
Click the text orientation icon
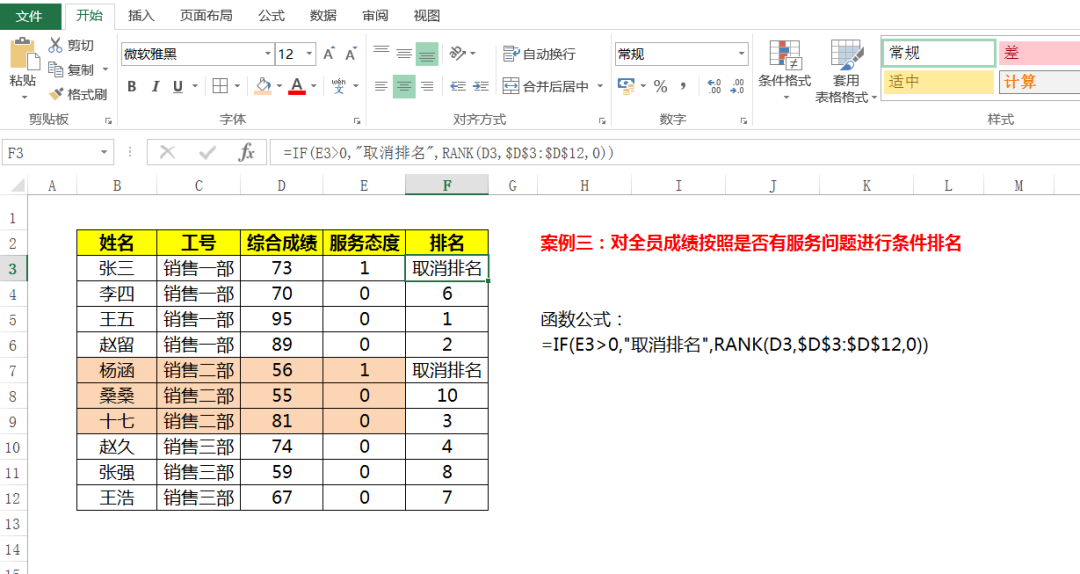click(x=457, y=53)
